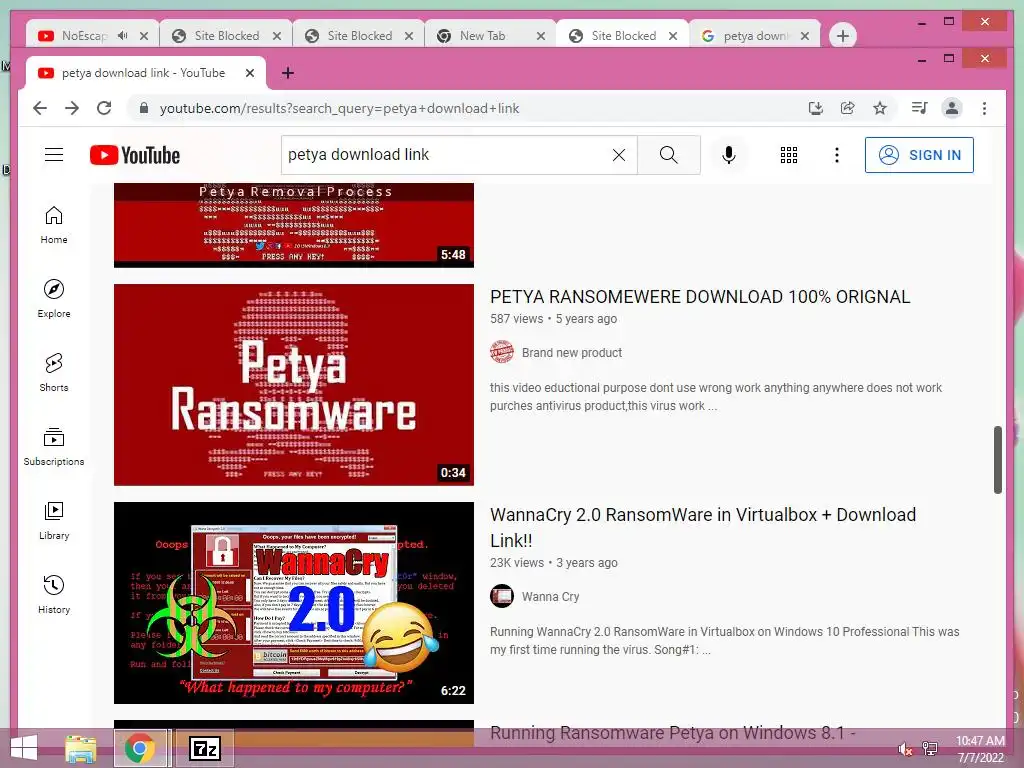This screenshot has height=768, width=1024.
Task: Go forward with the browser arrow
Action: 72,108
